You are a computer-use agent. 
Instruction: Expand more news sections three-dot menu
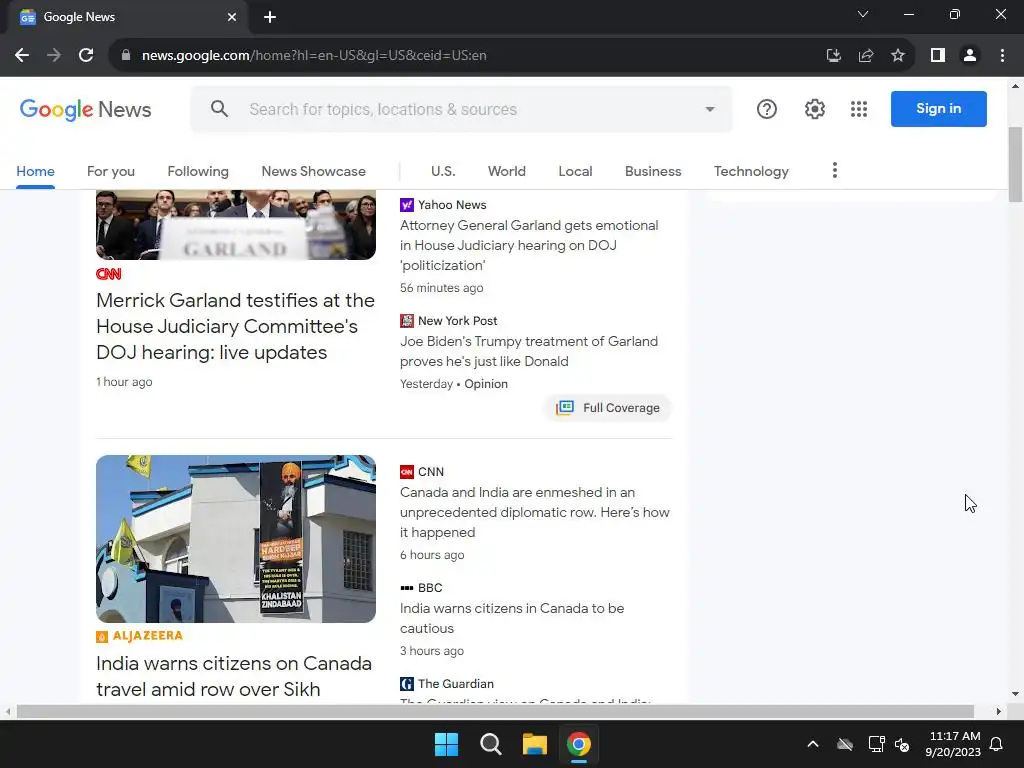point(835,170)
